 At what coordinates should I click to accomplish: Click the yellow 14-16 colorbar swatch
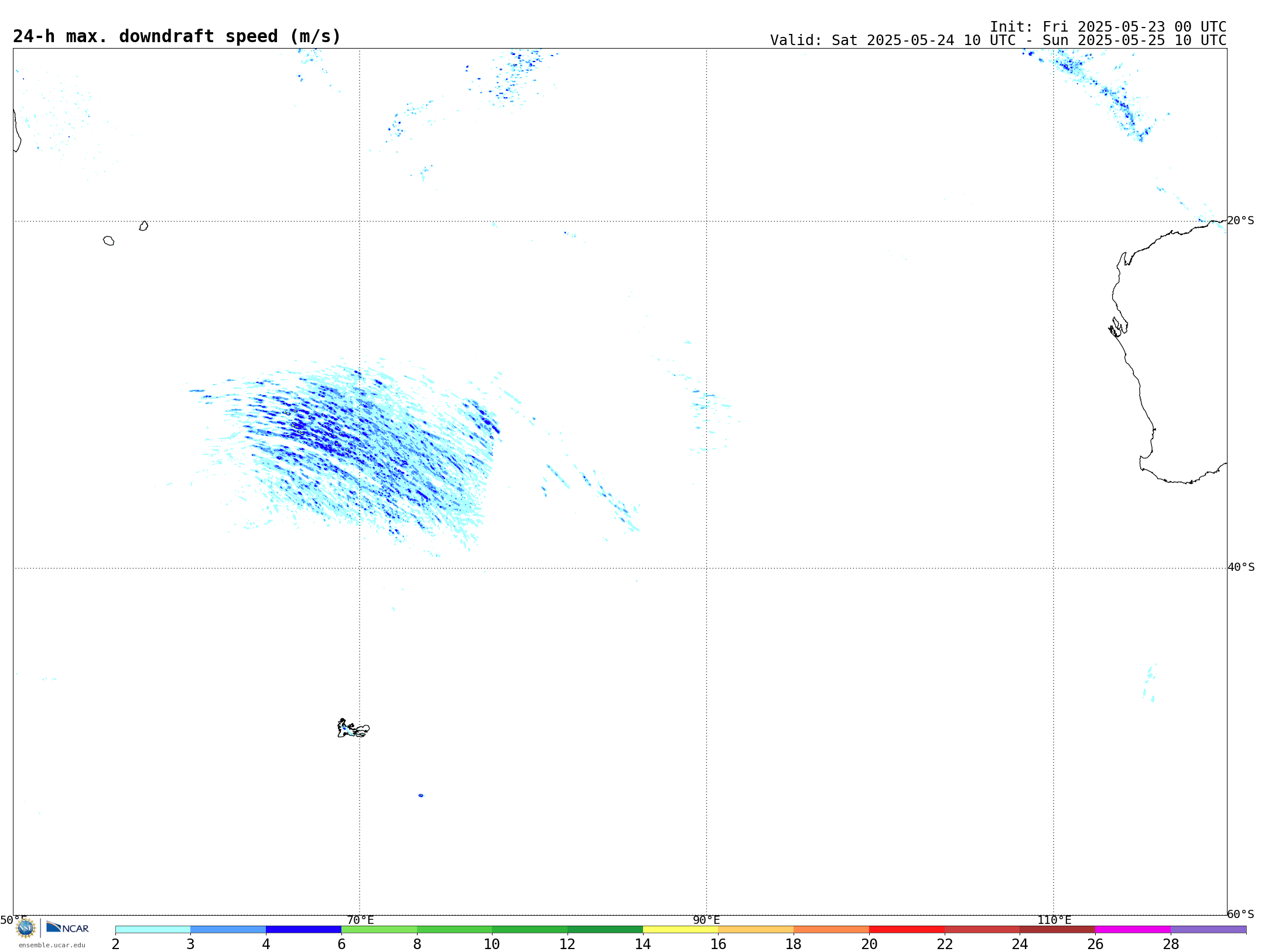(681, 929)
